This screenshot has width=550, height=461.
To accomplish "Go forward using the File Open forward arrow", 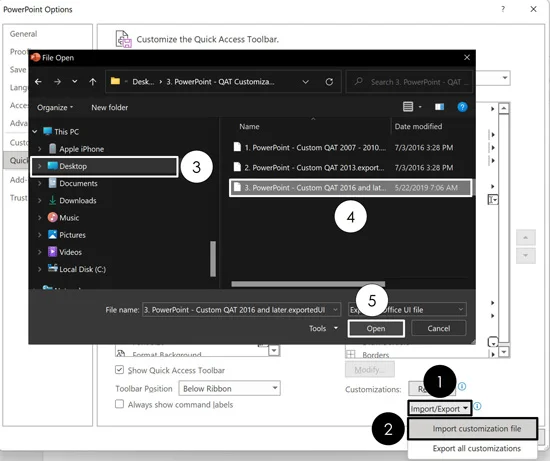I will (x=57, y=82).
